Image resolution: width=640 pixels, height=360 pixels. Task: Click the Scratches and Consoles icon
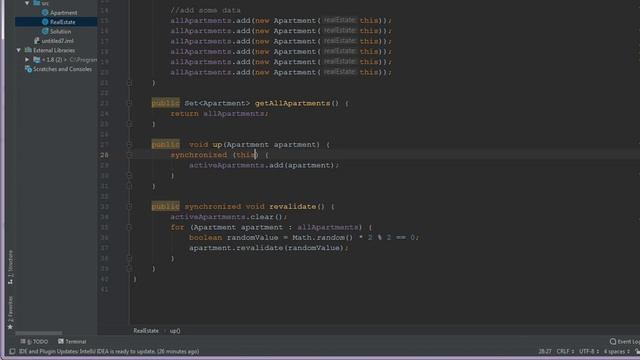pyautogui.click(x=28, y=69)
